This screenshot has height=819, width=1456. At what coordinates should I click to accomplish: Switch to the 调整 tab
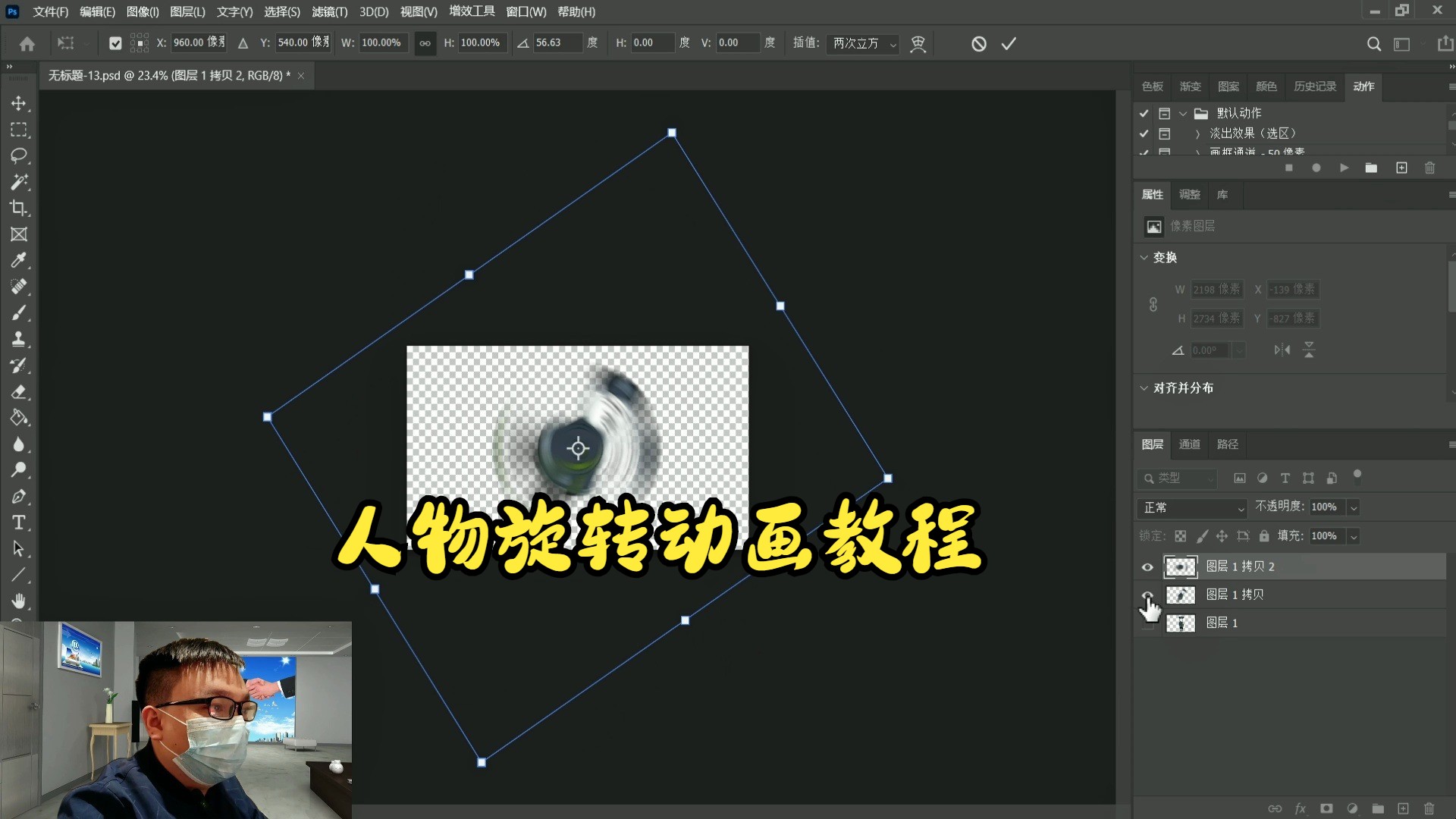tap(1190, 195)
